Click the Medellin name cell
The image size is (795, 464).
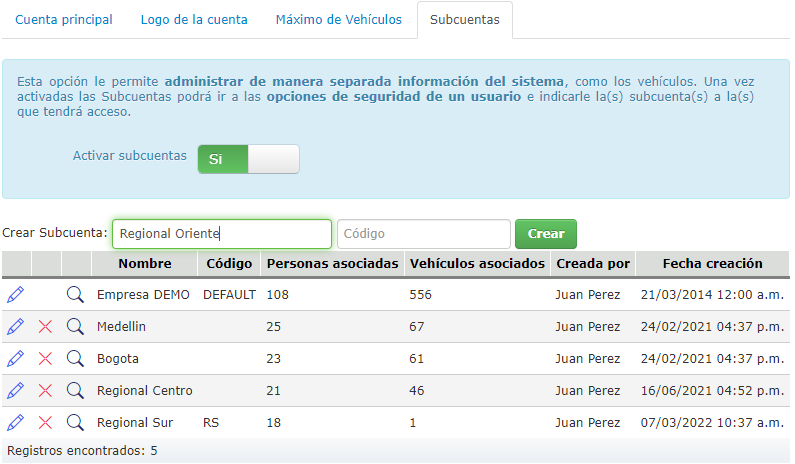tap(121, 327)
